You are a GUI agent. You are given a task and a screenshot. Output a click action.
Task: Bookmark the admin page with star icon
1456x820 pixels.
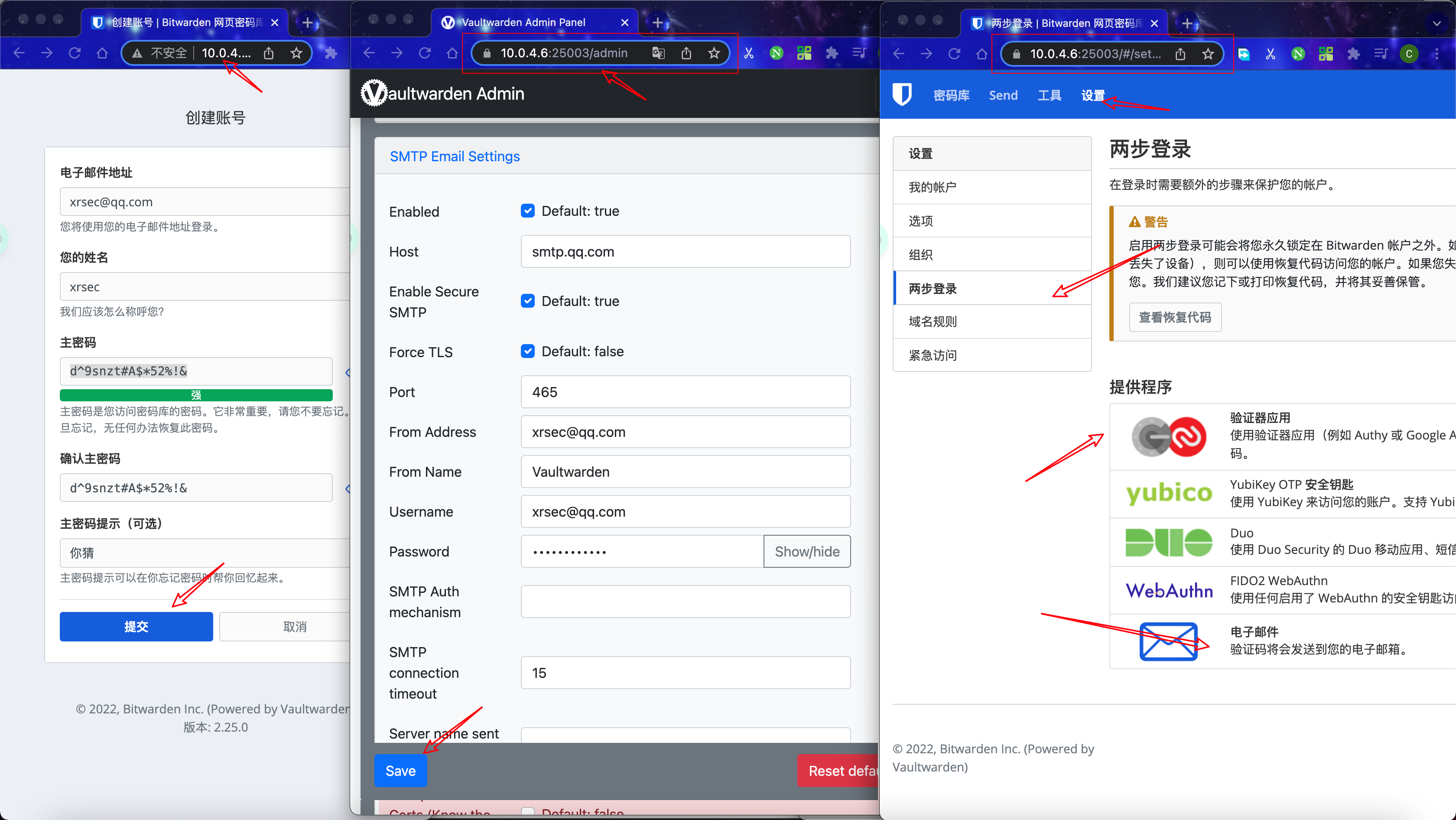[714, 53]
